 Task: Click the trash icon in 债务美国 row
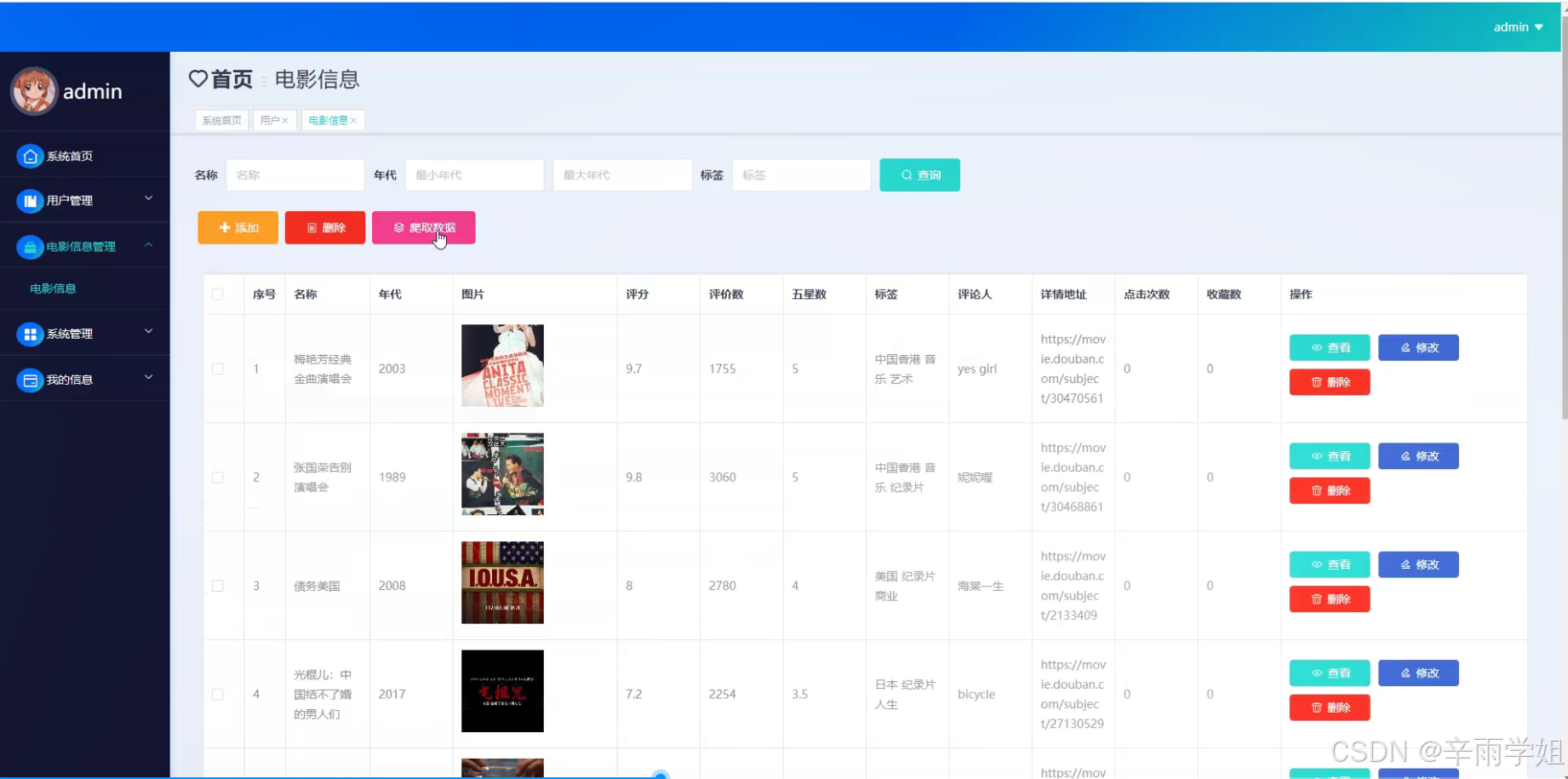tap(1317, 599)
